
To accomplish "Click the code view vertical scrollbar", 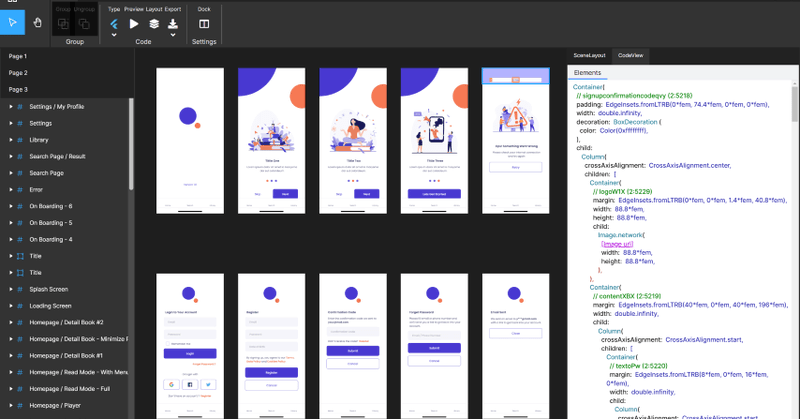I will [x=795, y=104].
